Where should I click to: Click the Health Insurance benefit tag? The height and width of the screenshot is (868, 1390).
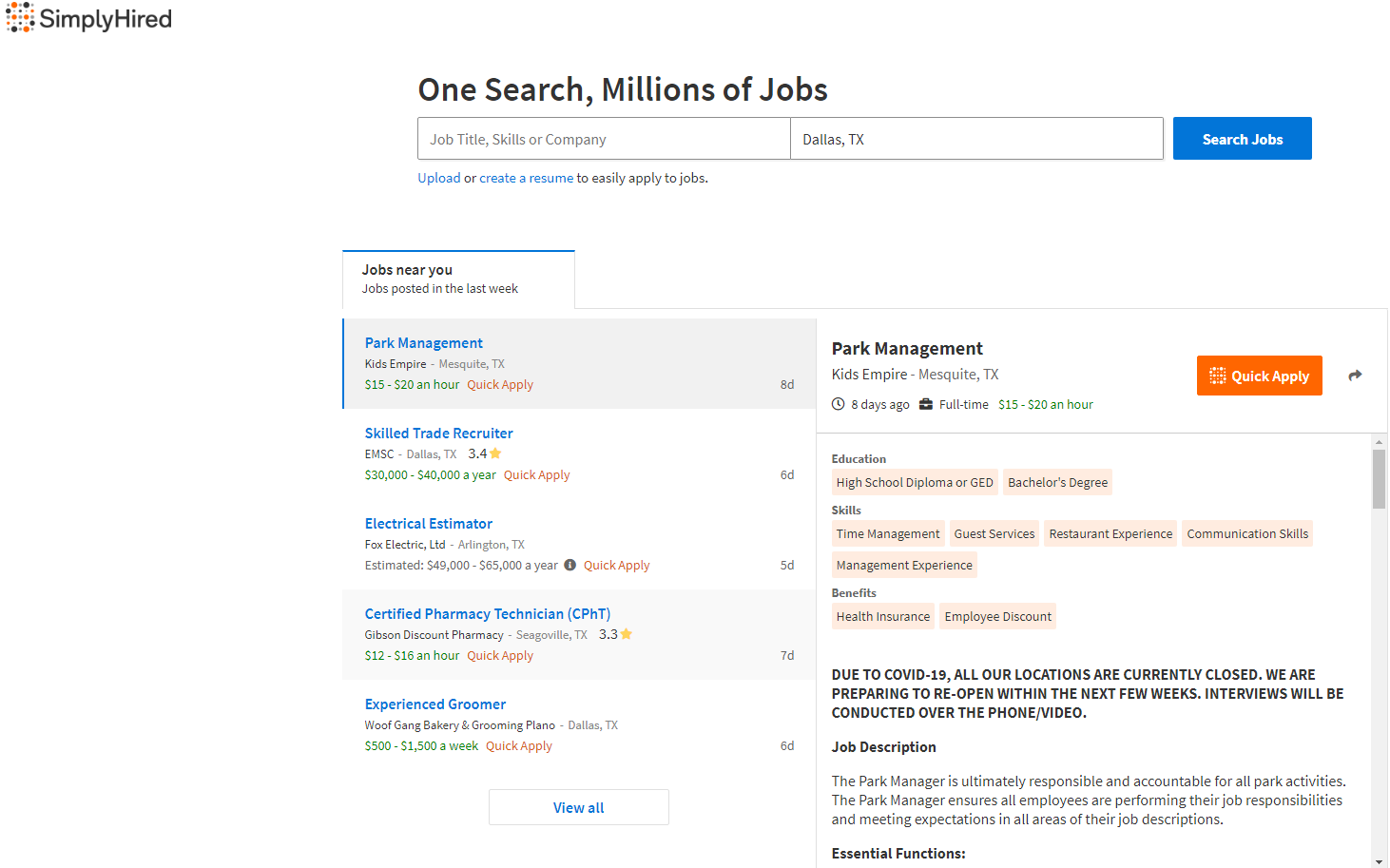point(882,616)
